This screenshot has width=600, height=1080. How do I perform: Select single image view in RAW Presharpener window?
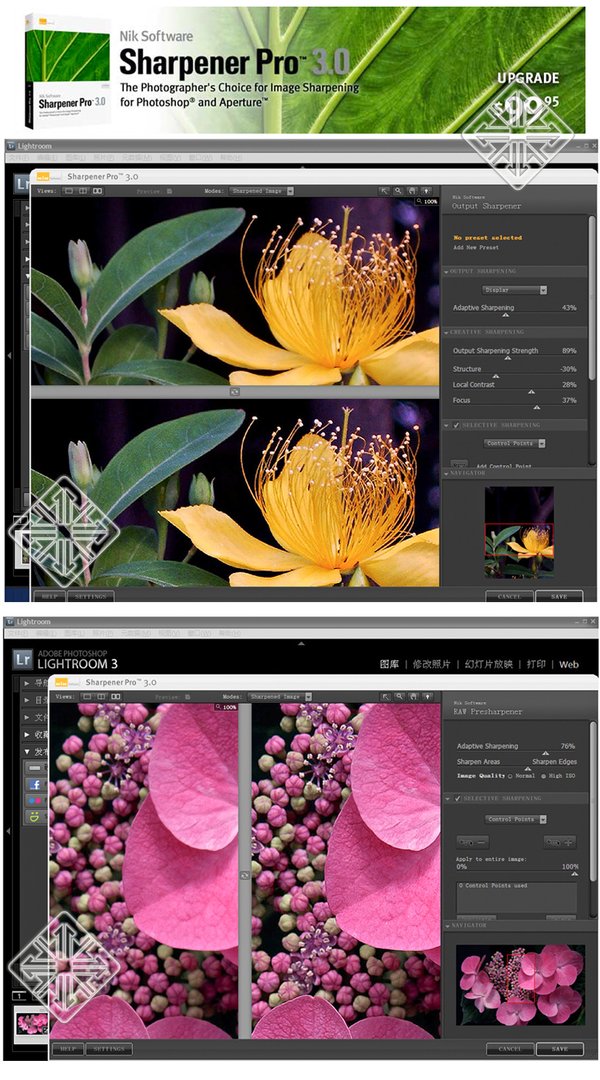coord(87,696)
